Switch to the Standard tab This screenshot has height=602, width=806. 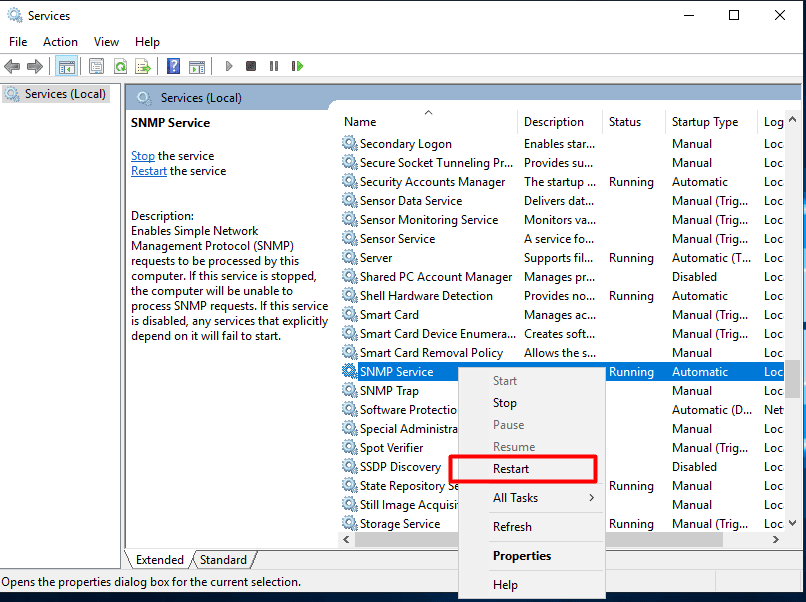point(223,560)
